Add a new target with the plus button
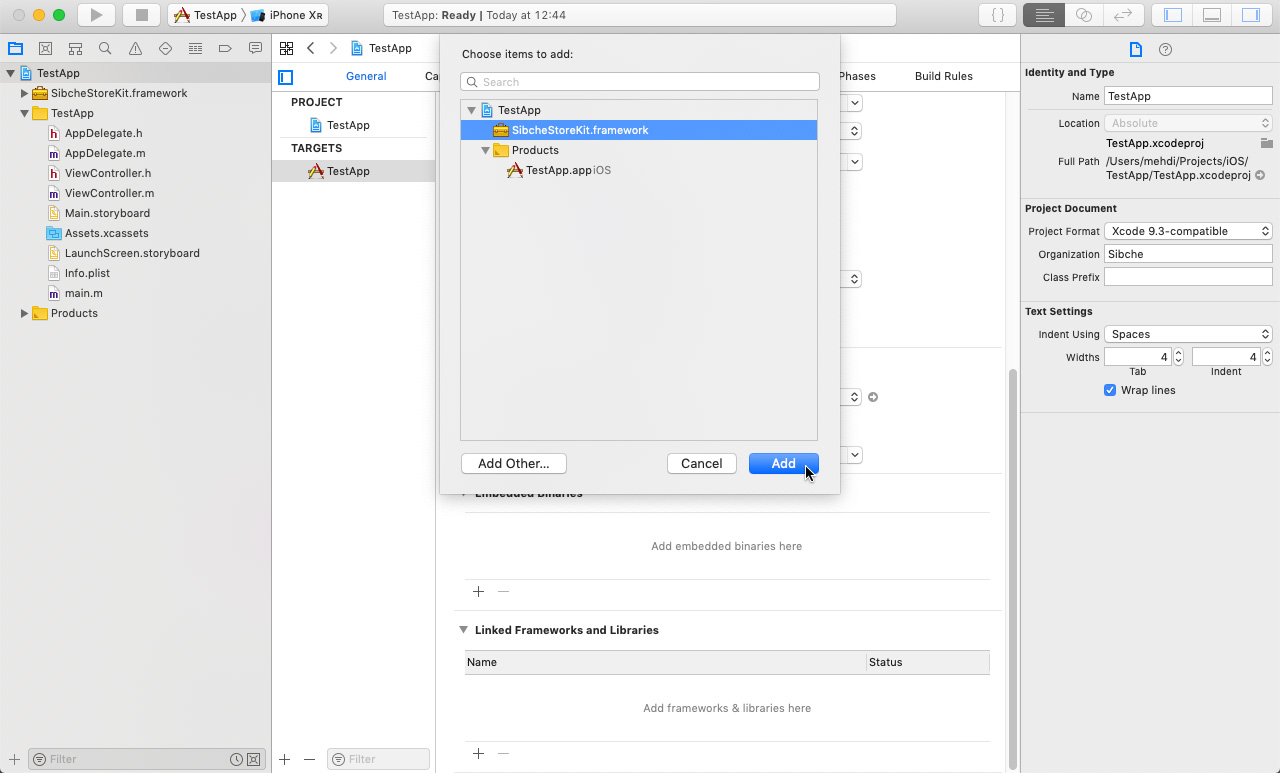Screen dimensions: 1280x773 click(285, 759)
